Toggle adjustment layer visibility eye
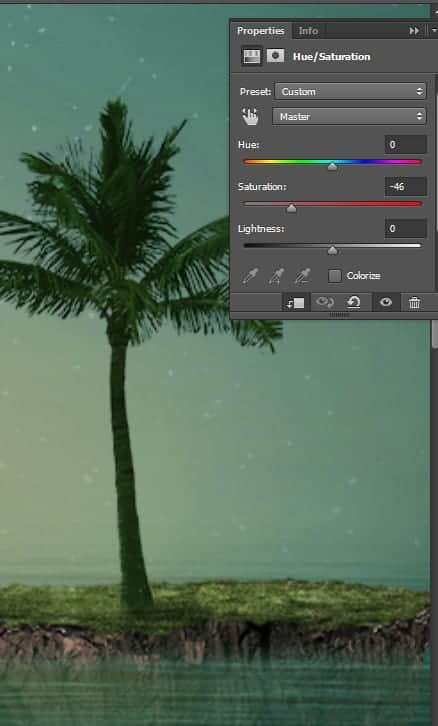Viewport: 438px width, 726px height. [x=386, y=303]
